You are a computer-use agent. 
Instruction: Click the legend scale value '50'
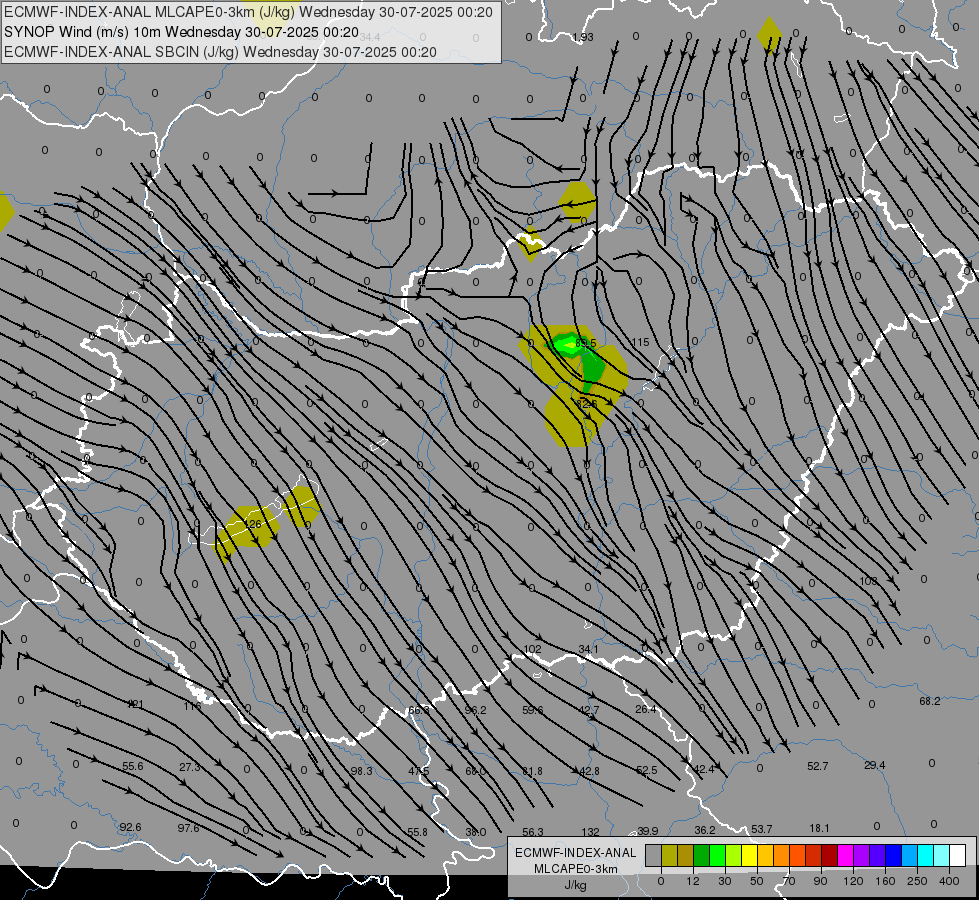756,881
